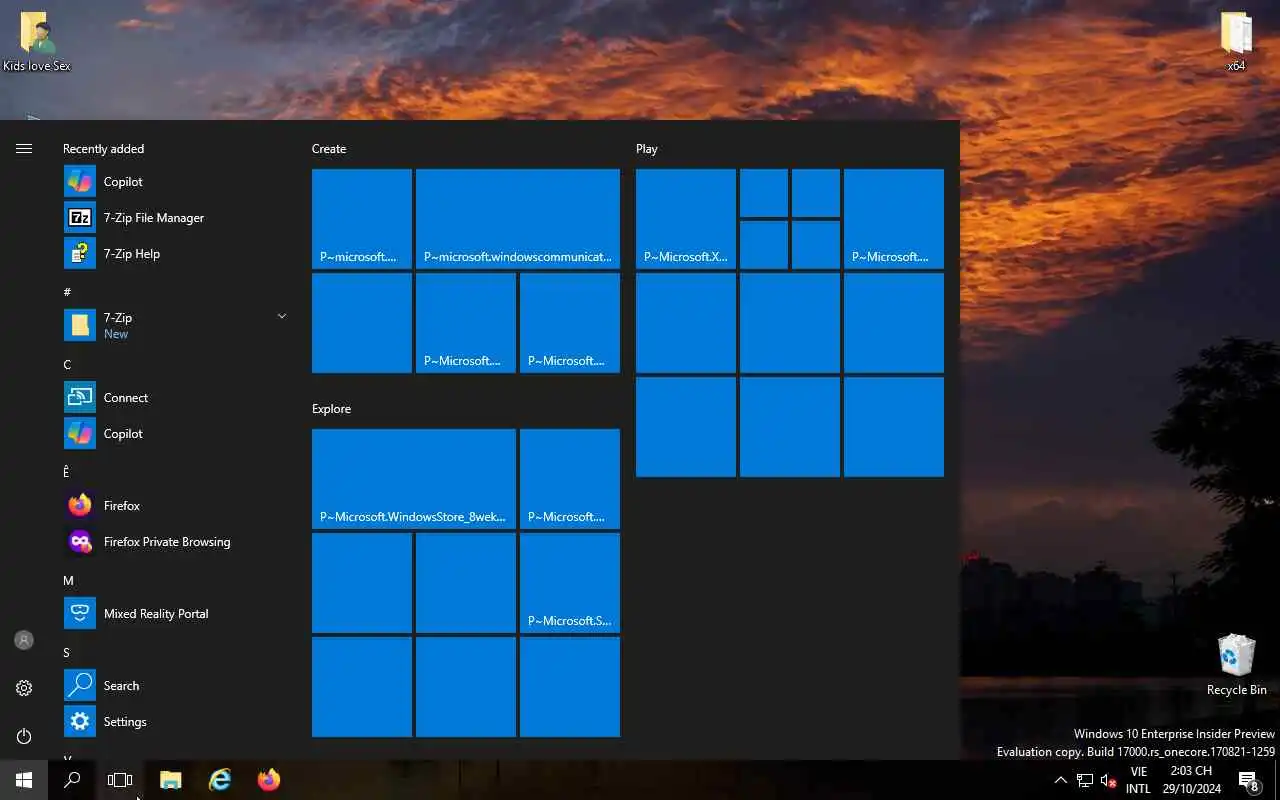Launch Firefox from the taskbar
Viewport: 1280px width, 800px height.
pos(268,780)
